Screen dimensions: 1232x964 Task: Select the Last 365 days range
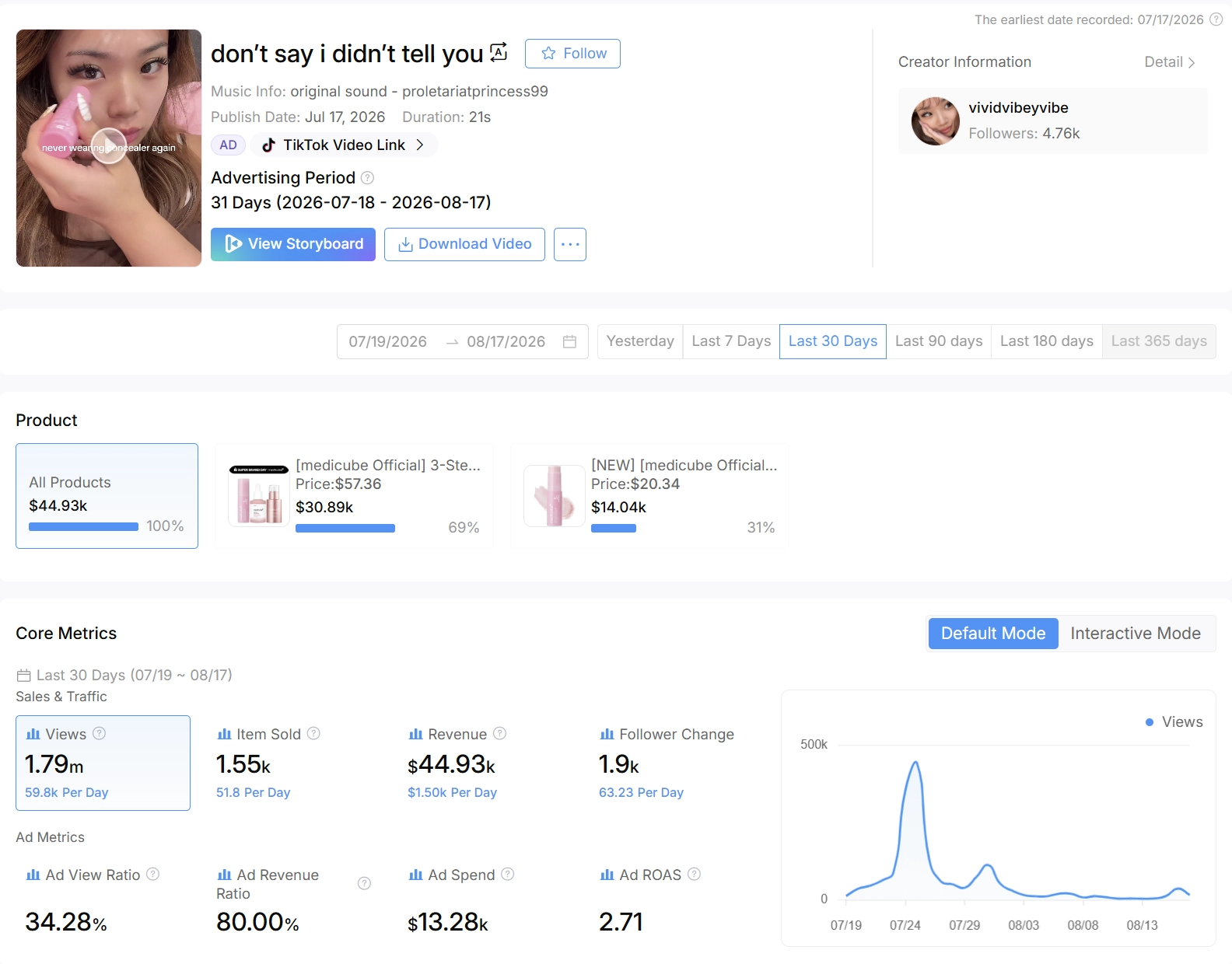click(1159, 341)
